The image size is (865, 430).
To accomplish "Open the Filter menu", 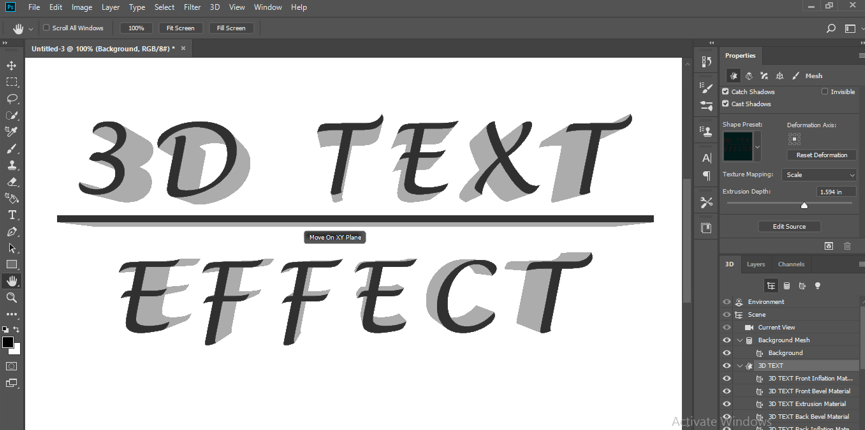I will click(192, 7).
